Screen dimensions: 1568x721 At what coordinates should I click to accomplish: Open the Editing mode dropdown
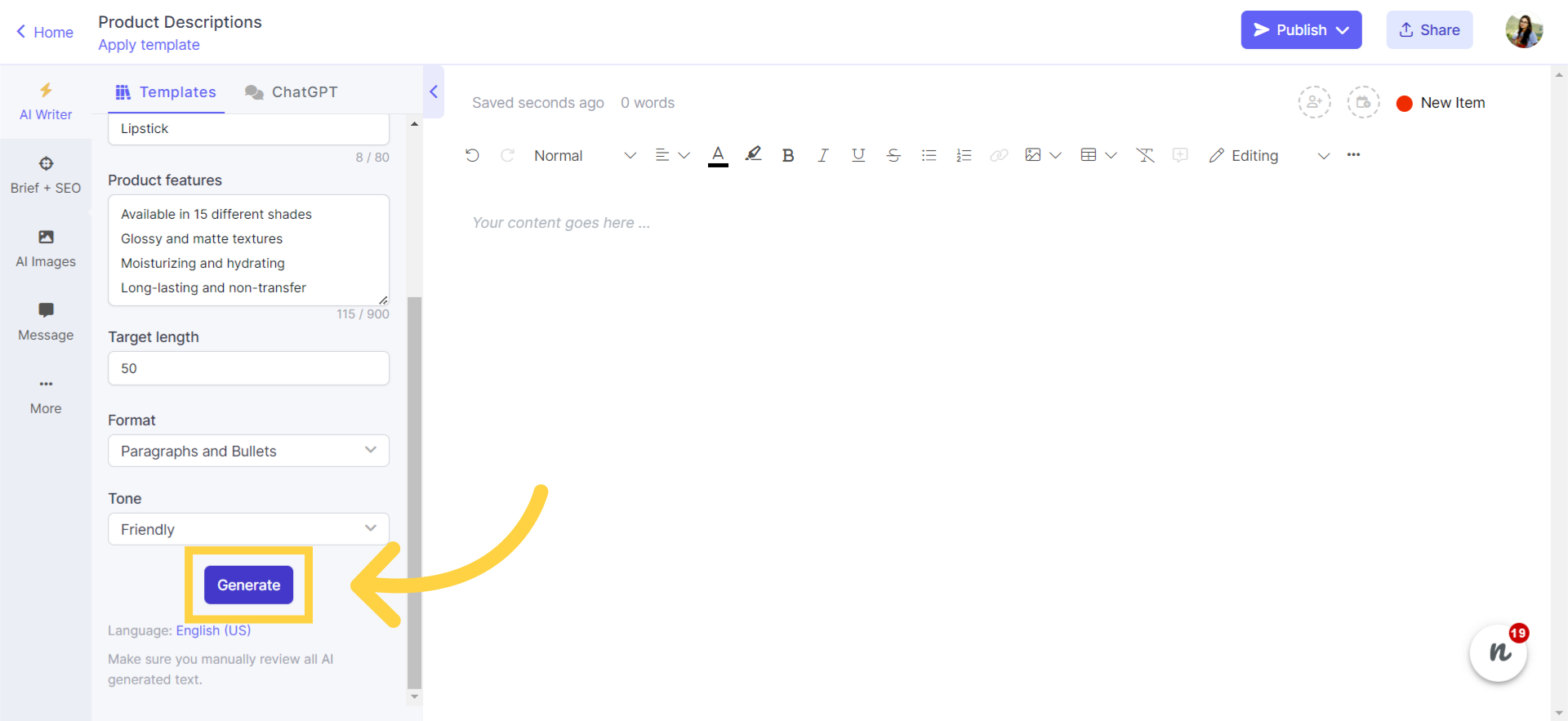(1269, 155)
